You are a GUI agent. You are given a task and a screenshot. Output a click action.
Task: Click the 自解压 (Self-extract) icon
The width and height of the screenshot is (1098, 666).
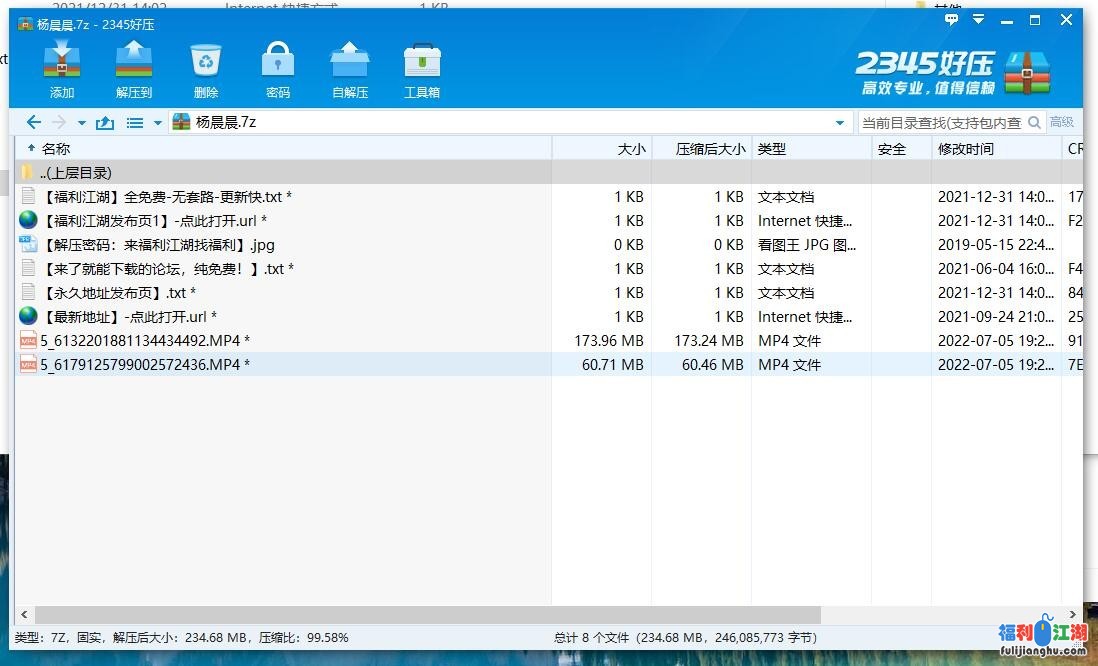349,69
